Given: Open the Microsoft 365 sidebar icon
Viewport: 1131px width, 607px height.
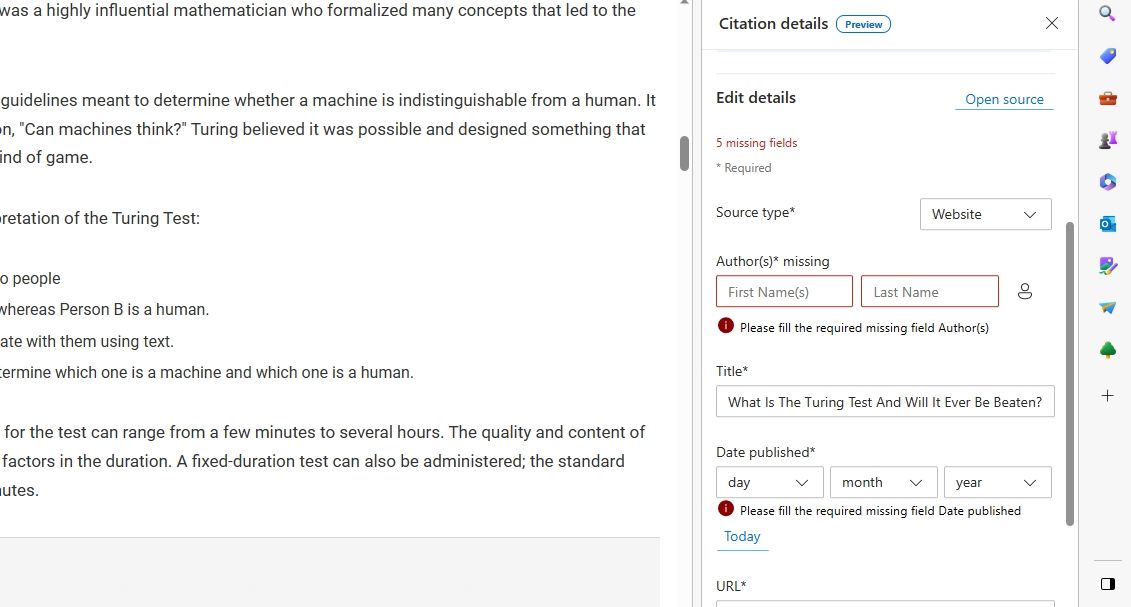Looking at the screenshot, I should pyautogui.click(x=1107, y=182).
